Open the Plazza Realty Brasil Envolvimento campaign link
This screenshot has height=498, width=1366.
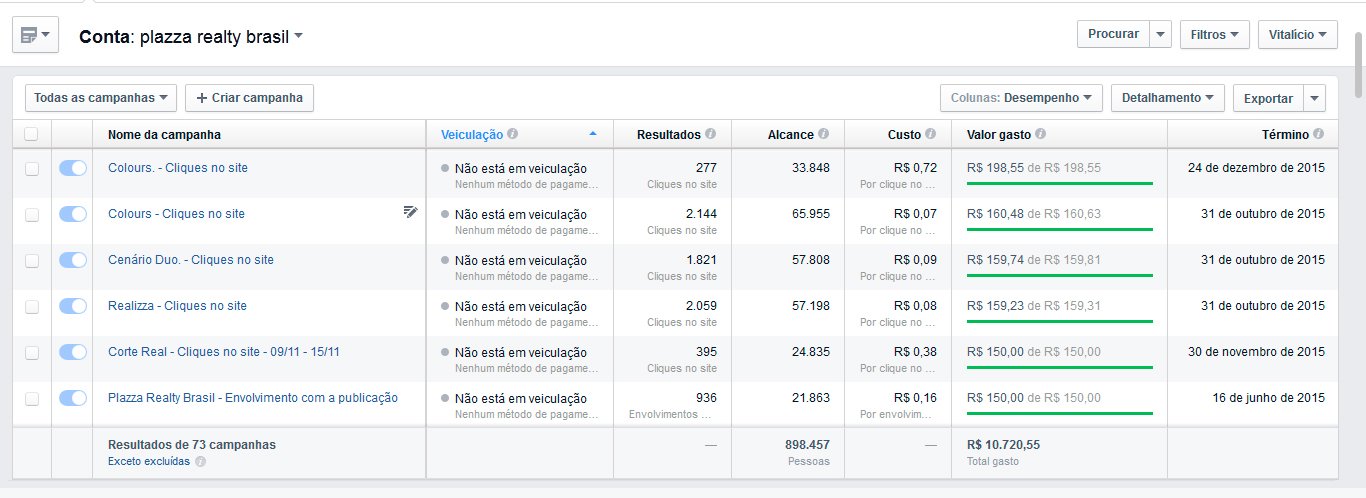tap(253, 398)
